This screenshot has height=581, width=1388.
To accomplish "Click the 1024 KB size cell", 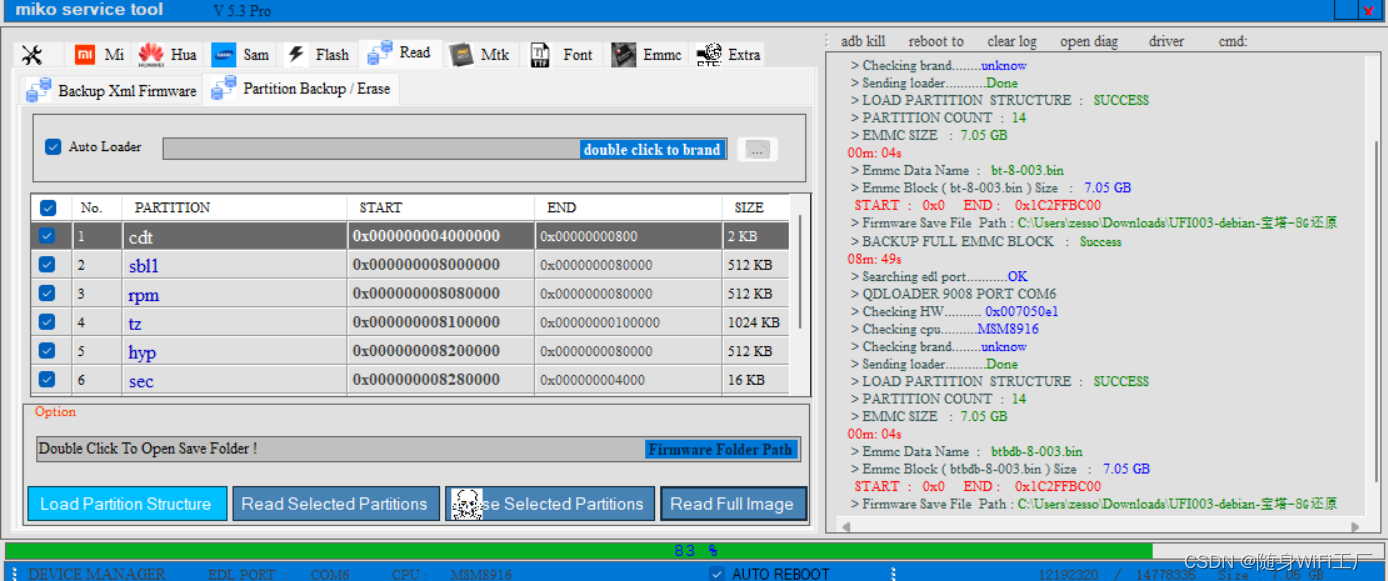I will (x=754, y=323).
